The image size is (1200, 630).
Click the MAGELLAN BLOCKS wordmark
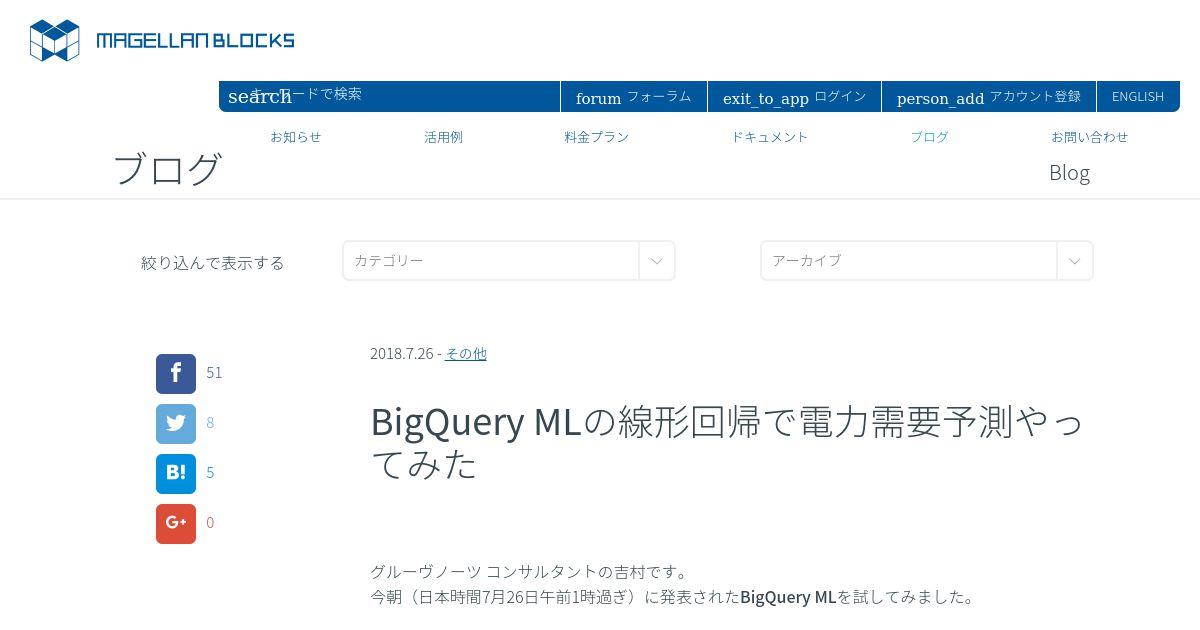click(x=195, y=41)
